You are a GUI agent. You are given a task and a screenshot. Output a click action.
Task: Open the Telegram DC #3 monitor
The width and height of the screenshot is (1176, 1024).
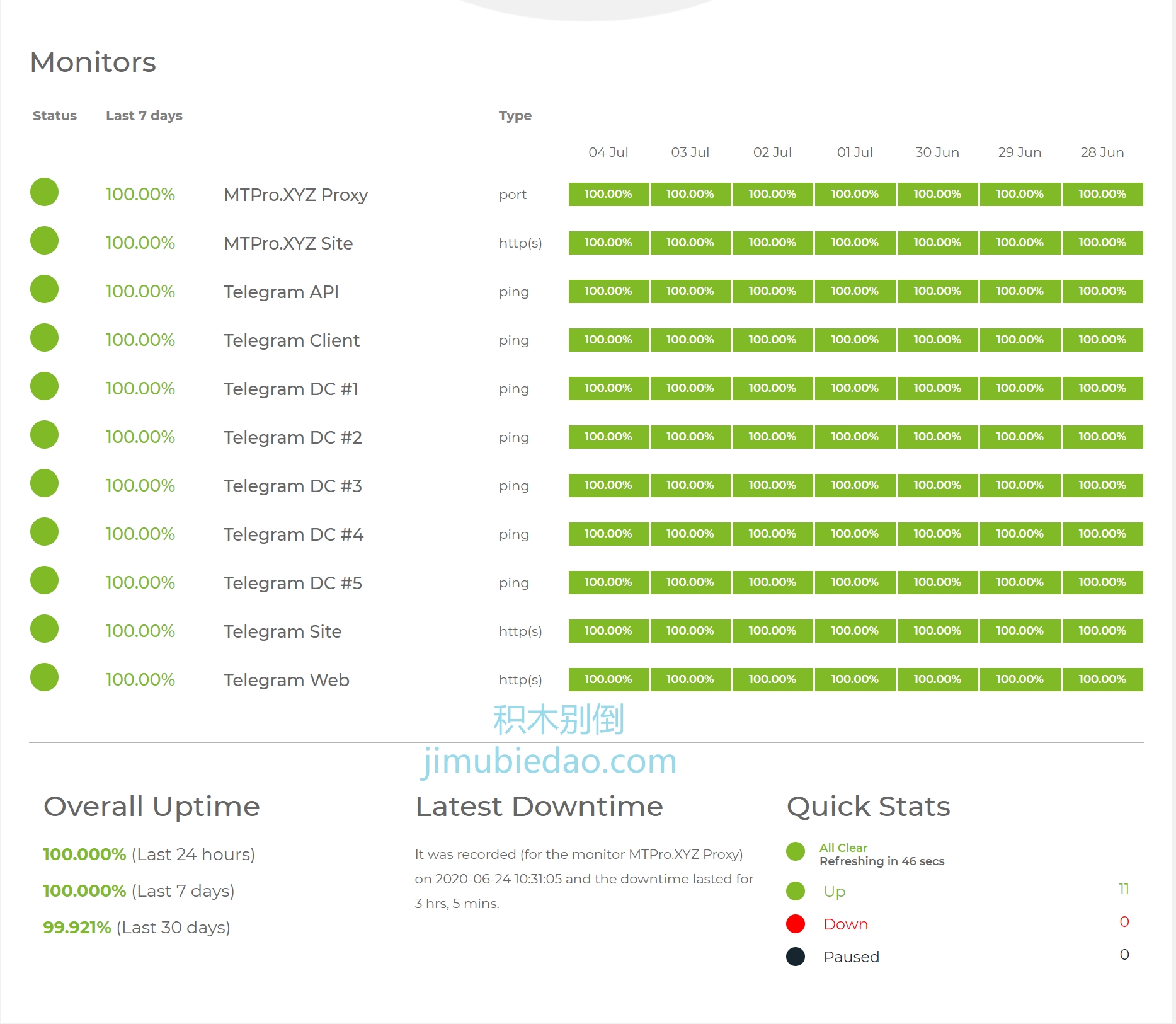click(293, 486)
